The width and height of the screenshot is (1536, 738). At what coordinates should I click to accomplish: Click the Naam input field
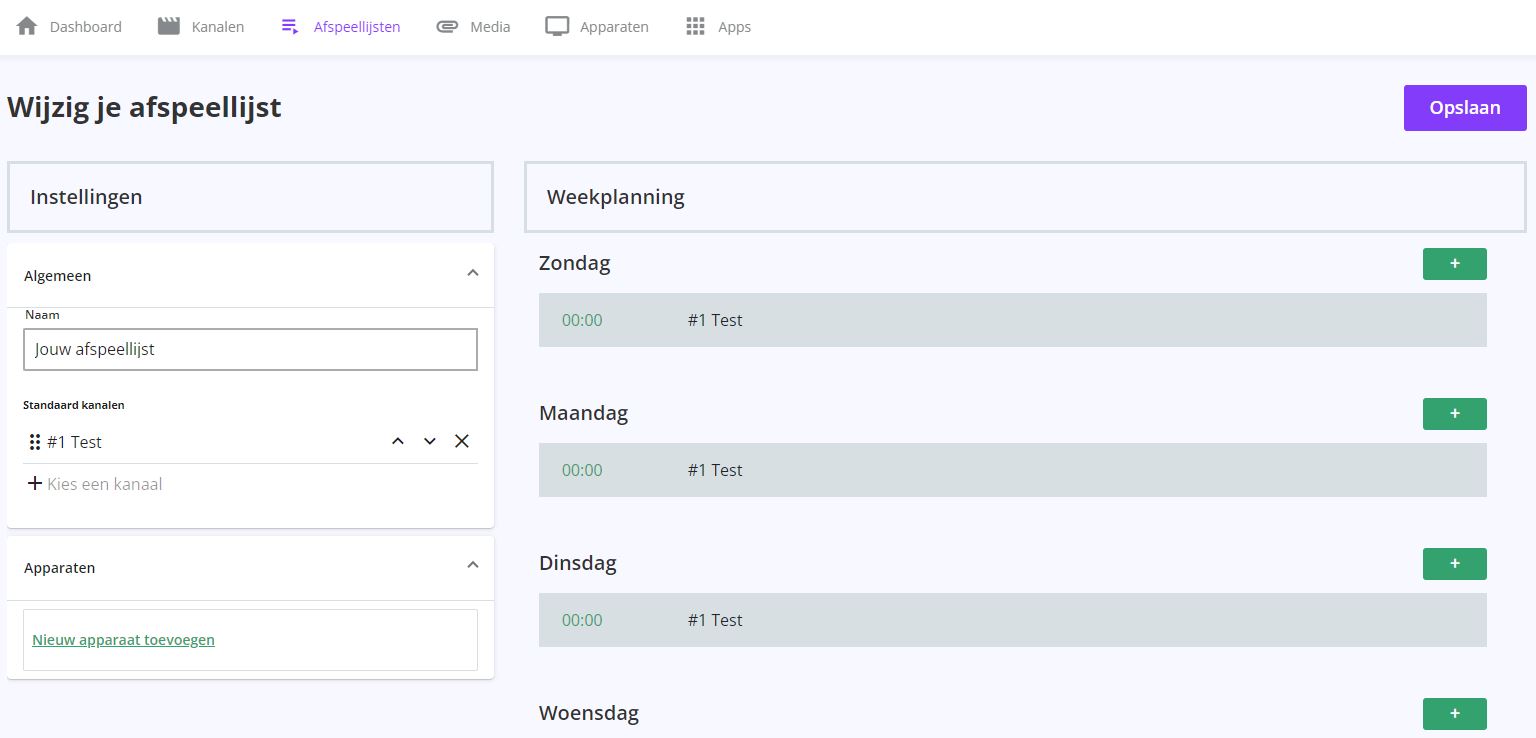250,350
